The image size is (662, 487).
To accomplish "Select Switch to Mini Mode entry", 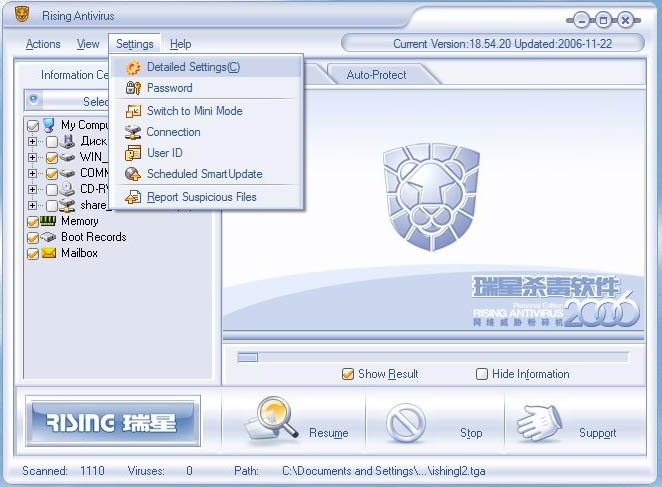I will 207,111.
